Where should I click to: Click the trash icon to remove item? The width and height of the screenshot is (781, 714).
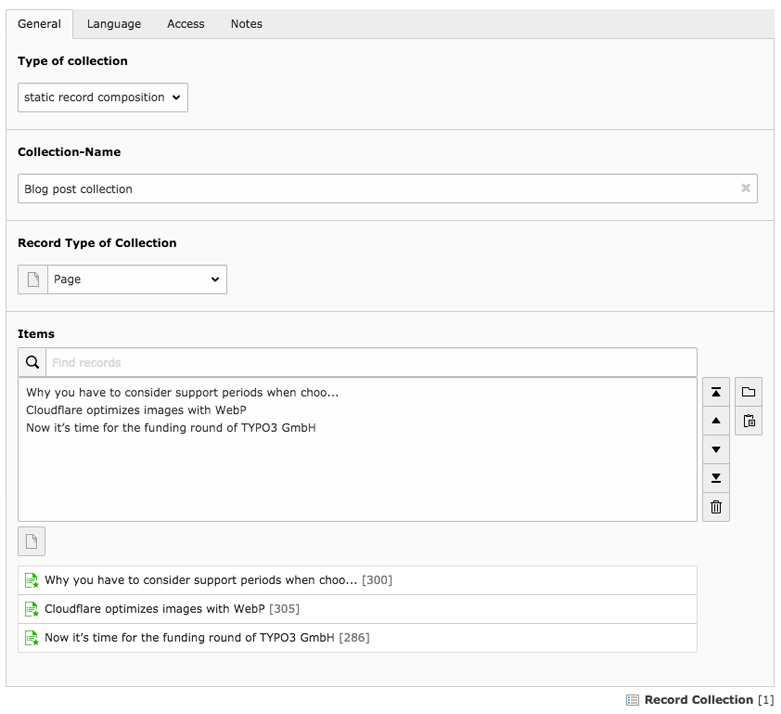click(x=716, y=507)
